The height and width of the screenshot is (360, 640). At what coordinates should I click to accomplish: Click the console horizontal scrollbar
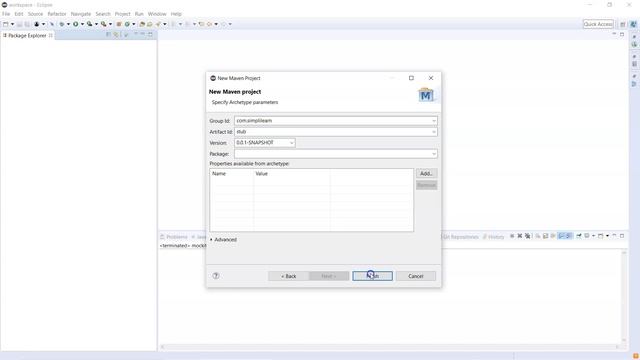(x=390, y=347)
